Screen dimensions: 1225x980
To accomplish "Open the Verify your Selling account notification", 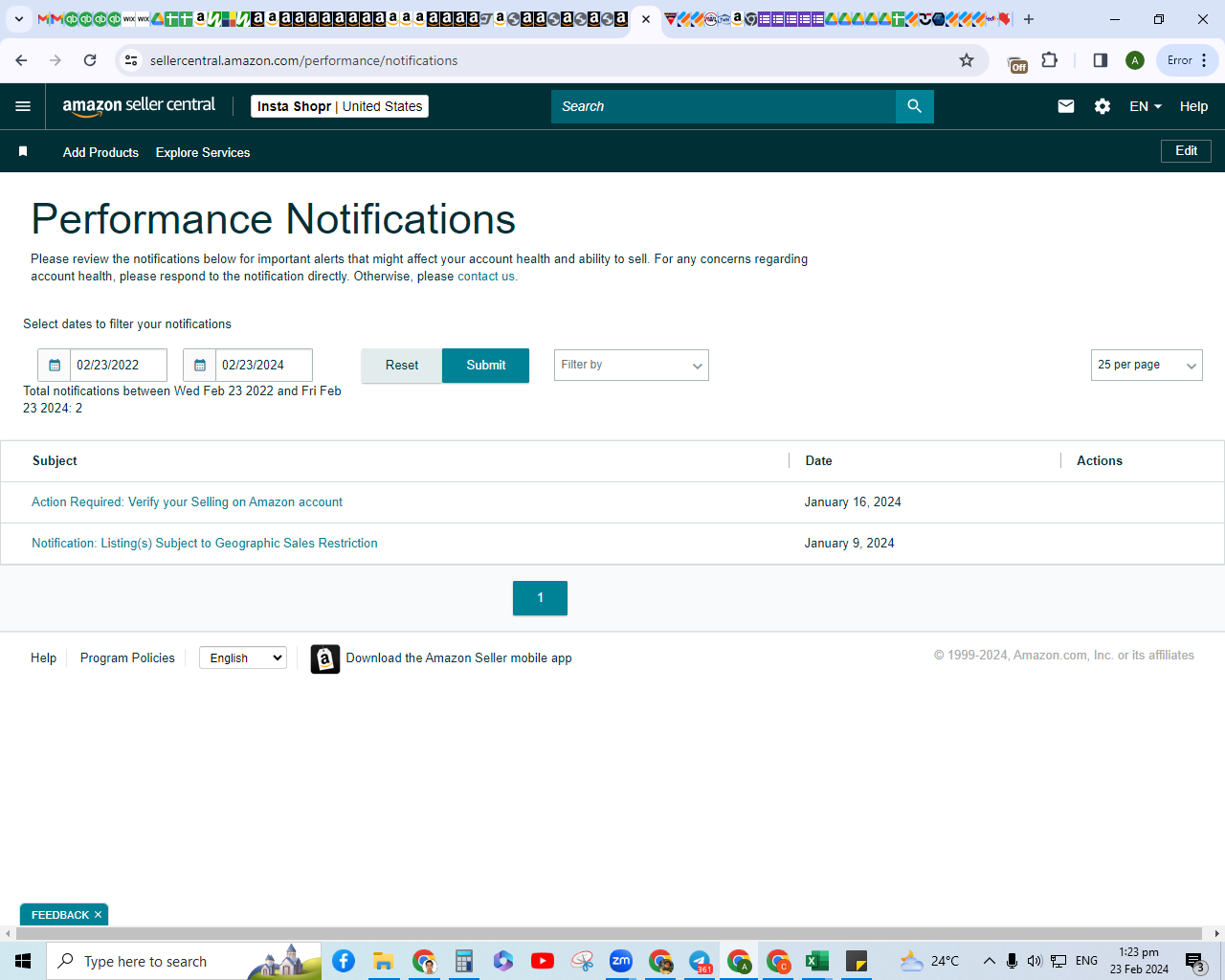I will pyautogui.click(x=187, y=502).
